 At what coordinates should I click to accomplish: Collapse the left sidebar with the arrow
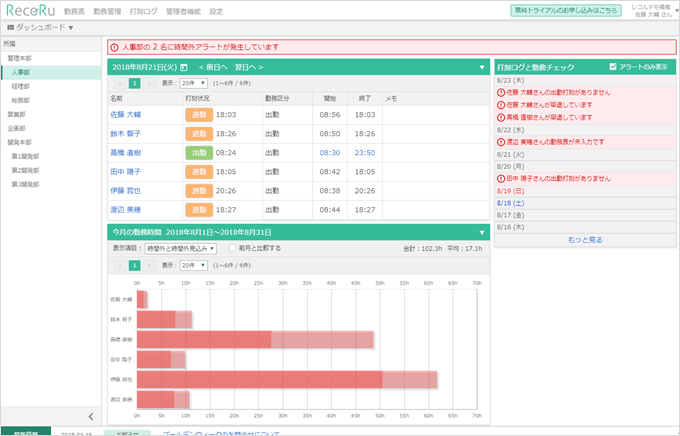click(91, 416)
